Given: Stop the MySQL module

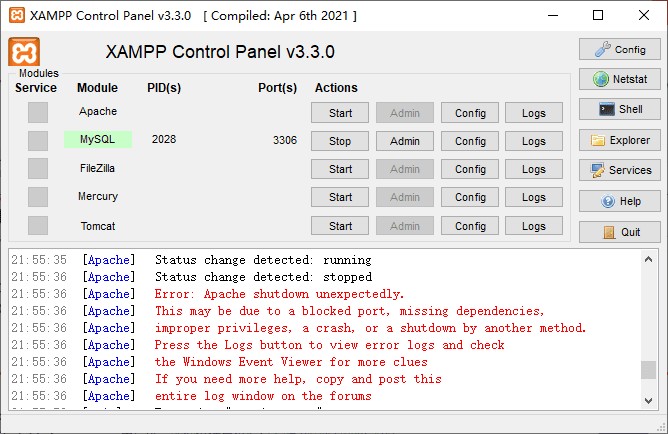Looking at the screenshot, I should (340, 141).
